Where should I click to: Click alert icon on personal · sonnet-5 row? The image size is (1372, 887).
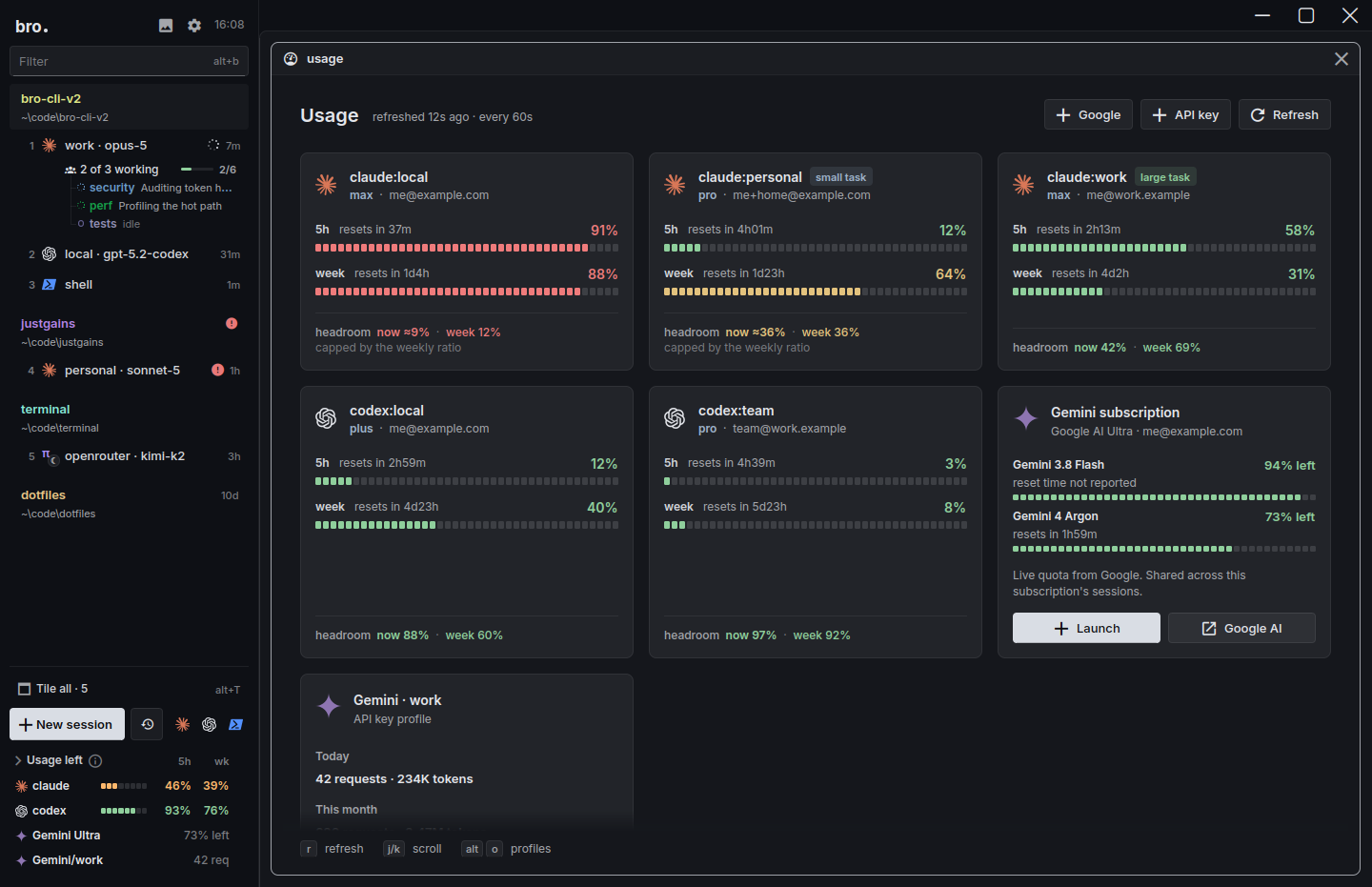coord(217,370)
